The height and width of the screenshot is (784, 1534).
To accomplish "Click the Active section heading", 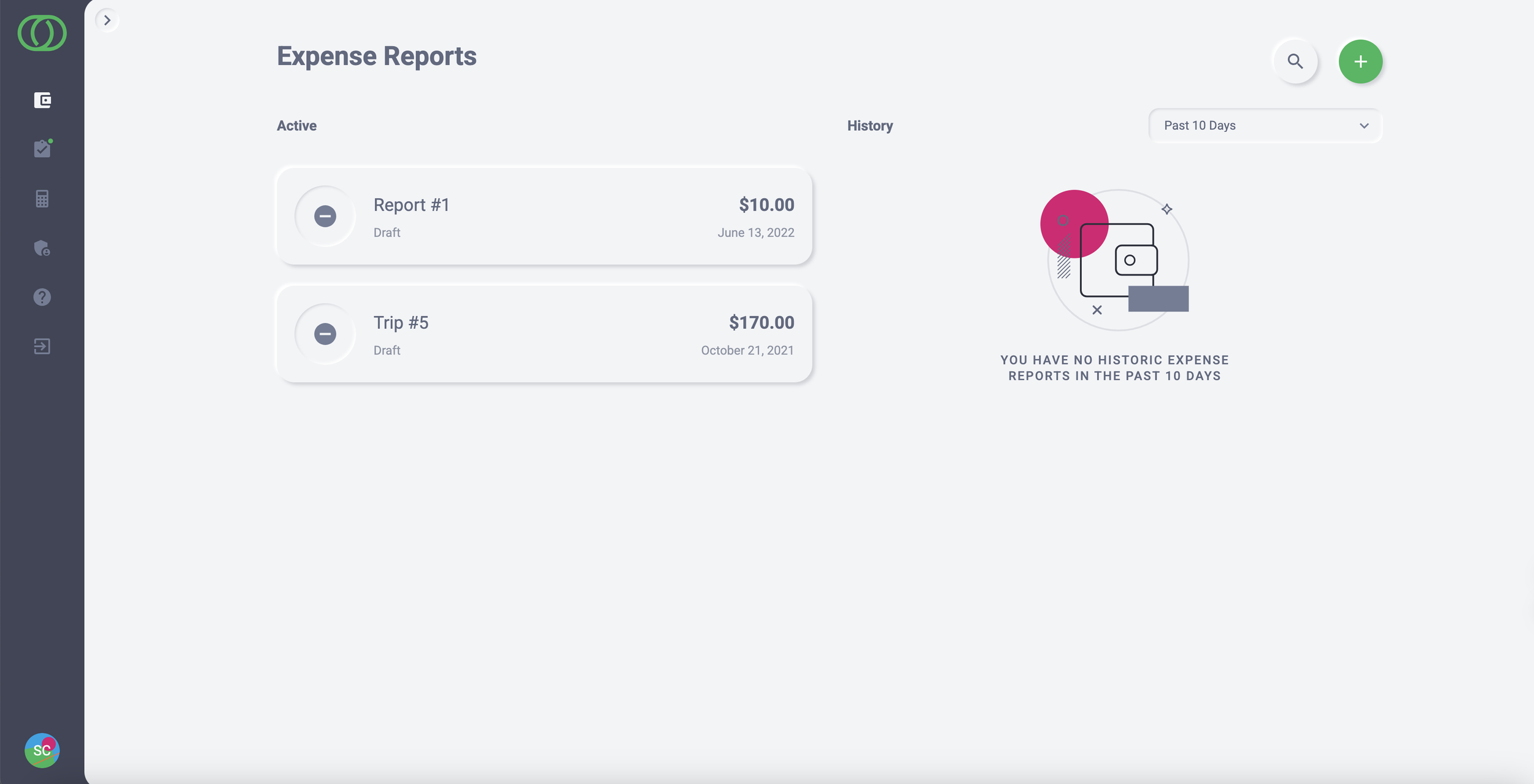I will [x=296, y=126].
